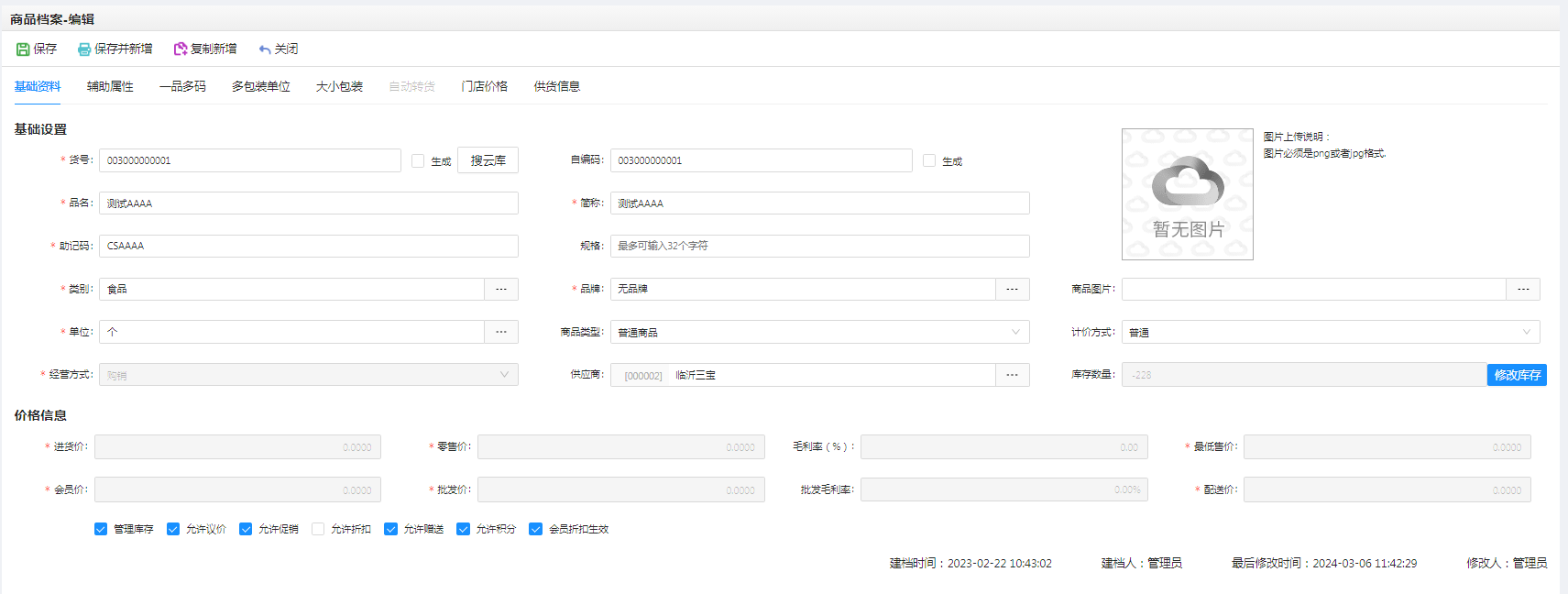Click into the 品名 input field

(x=309, y=203)
